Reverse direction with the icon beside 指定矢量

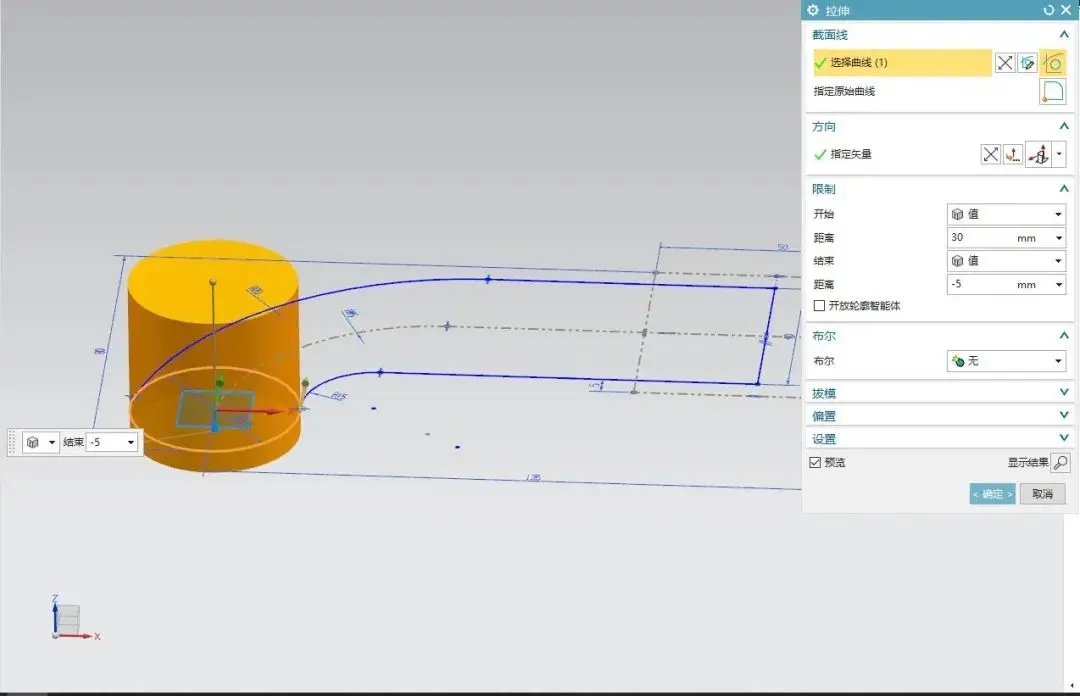coord(990,154)
